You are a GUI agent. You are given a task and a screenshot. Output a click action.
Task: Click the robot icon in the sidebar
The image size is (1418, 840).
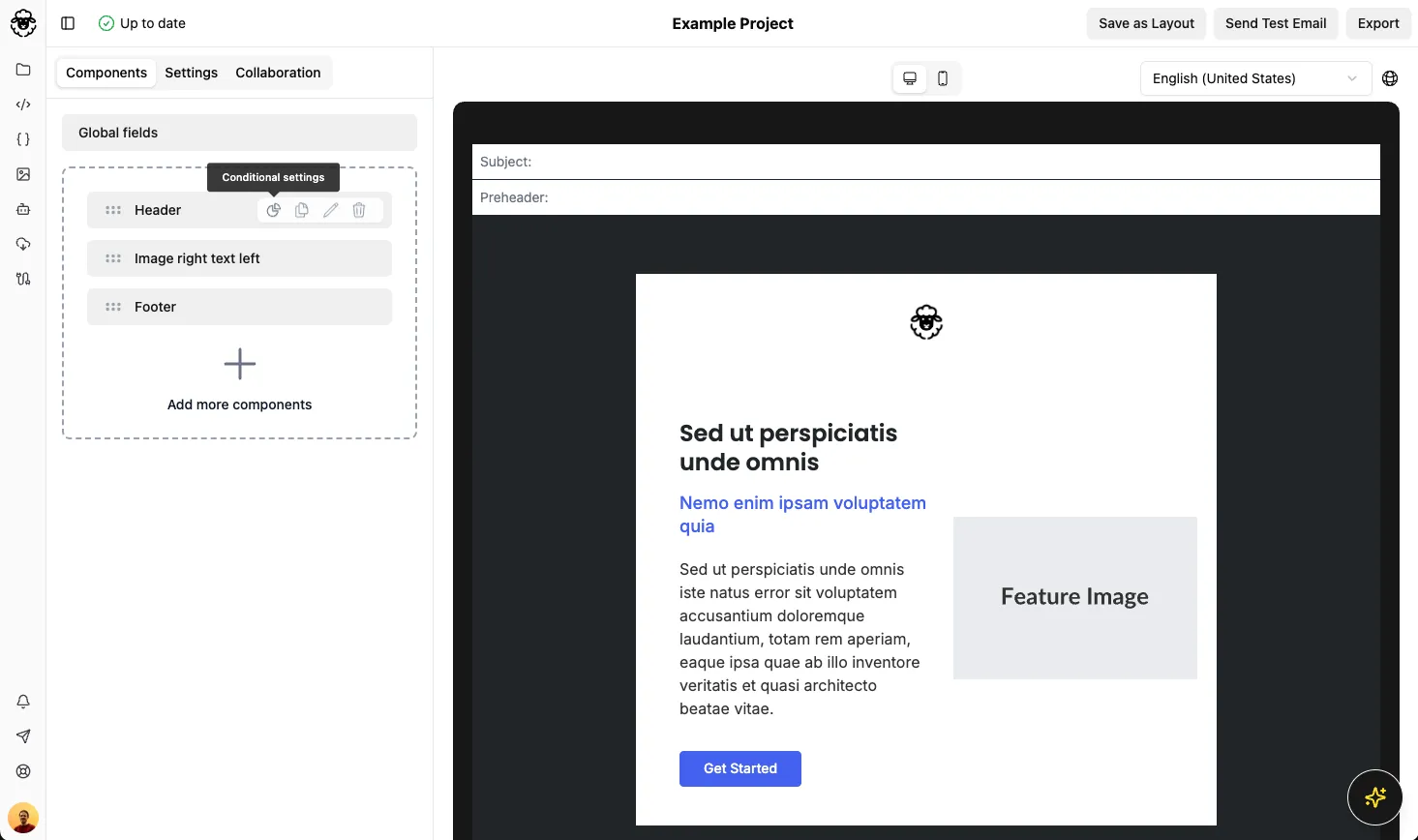click(23, 209)
